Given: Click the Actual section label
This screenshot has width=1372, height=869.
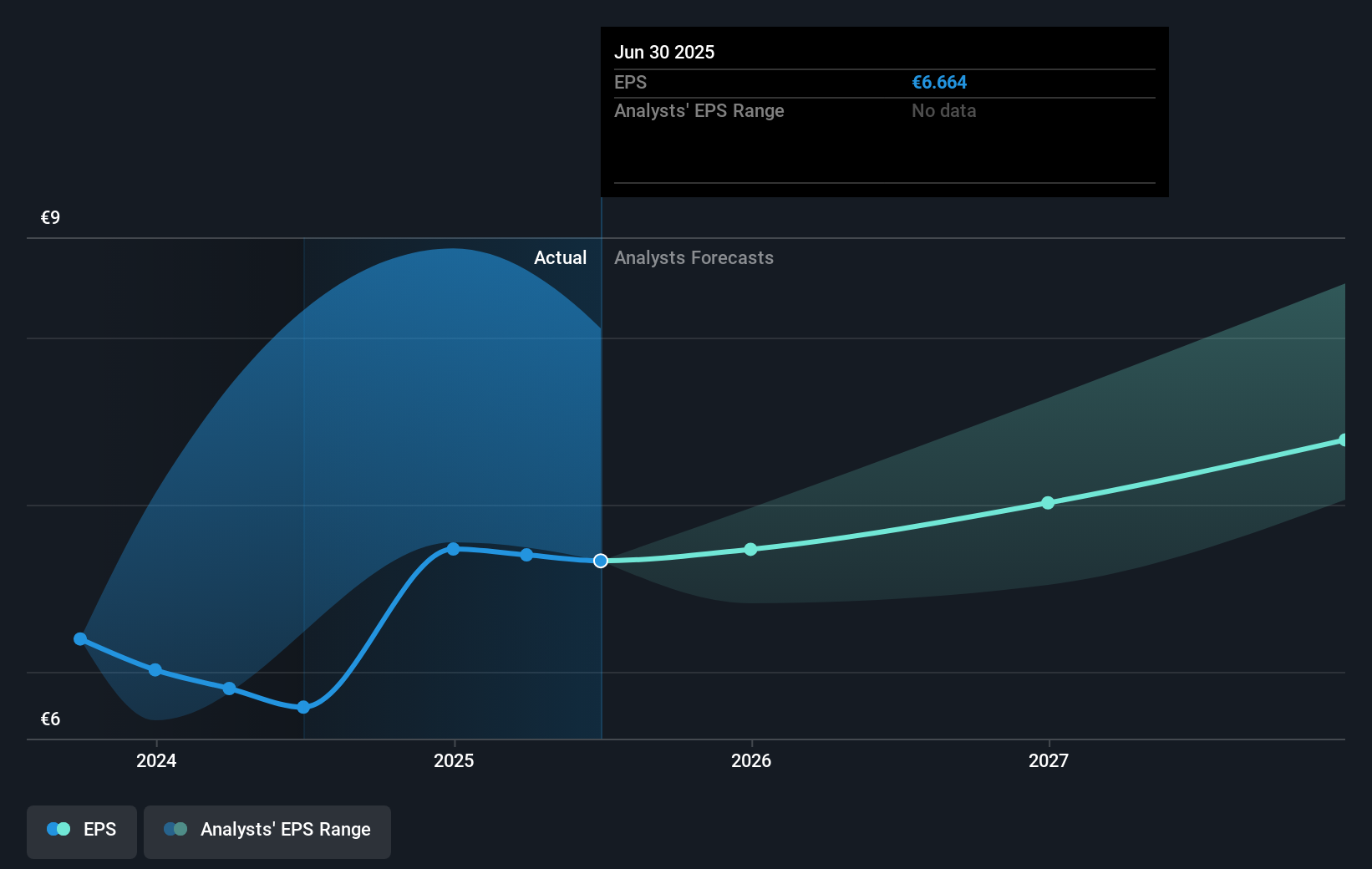Looking at the screenshot, I should point(560,257).
